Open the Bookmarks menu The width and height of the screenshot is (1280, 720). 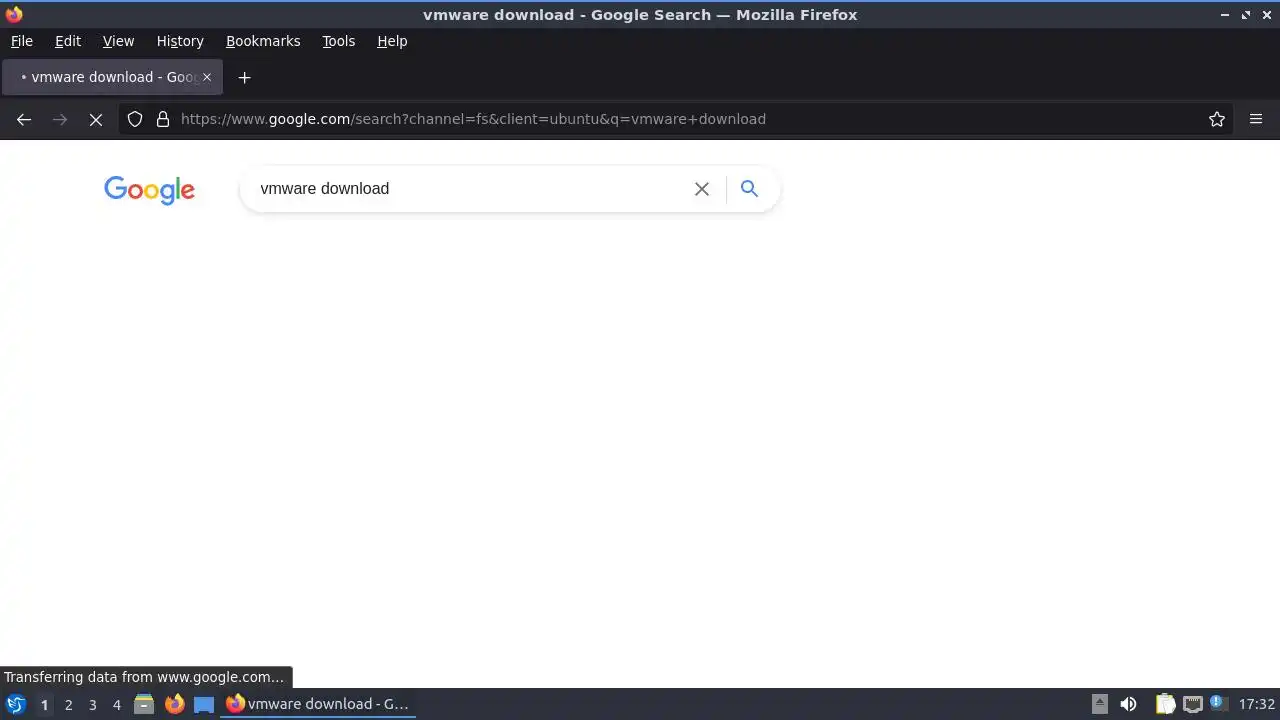coord(263,41)
